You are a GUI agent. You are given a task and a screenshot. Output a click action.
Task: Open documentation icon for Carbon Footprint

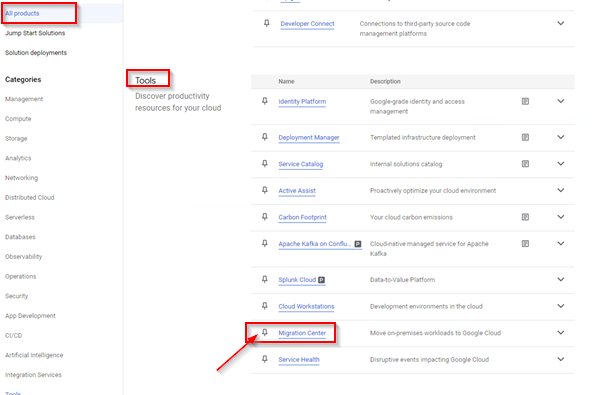pos(525,217)
